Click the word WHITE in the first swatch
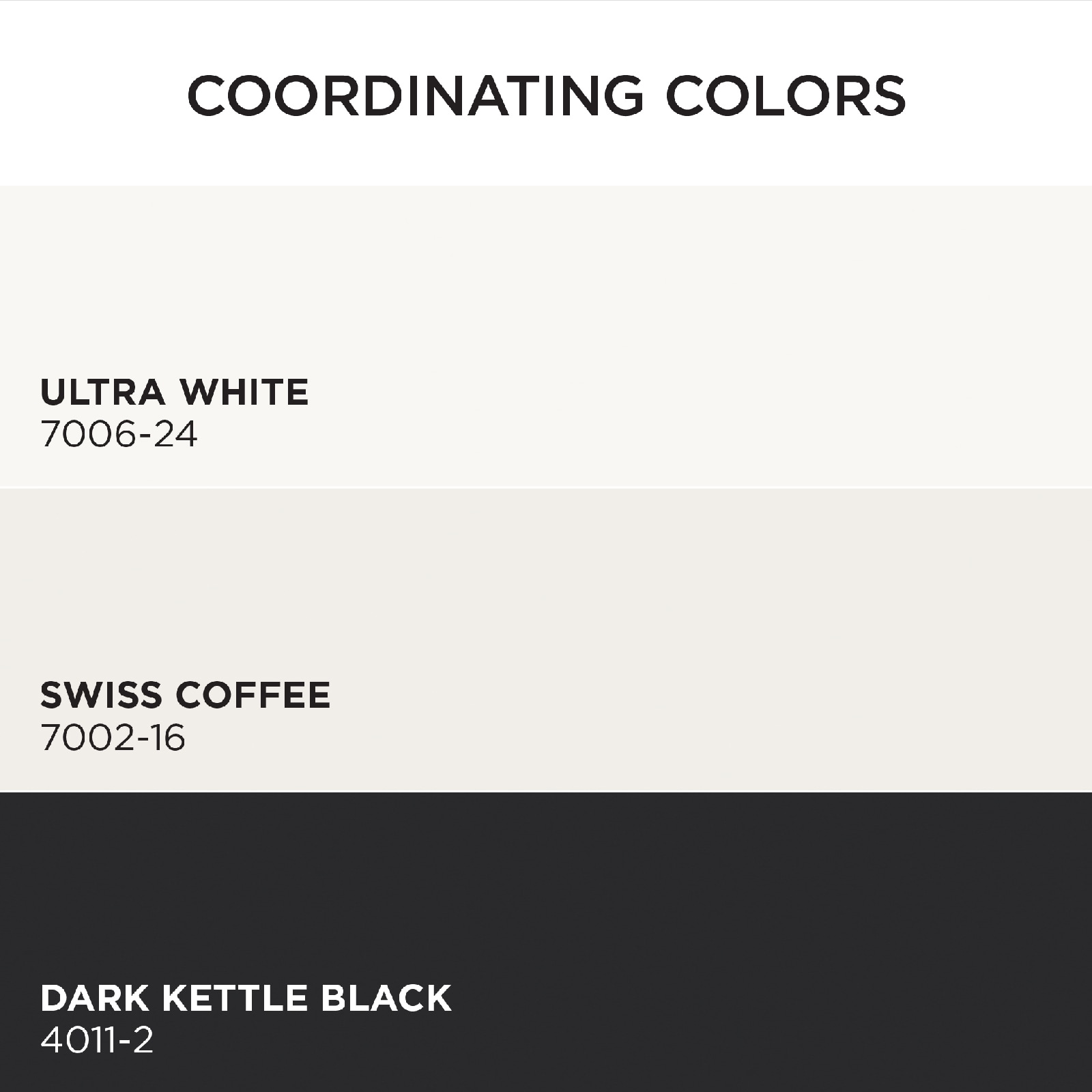Viewport: 1092px width, 1092px height. coord(244,392)
